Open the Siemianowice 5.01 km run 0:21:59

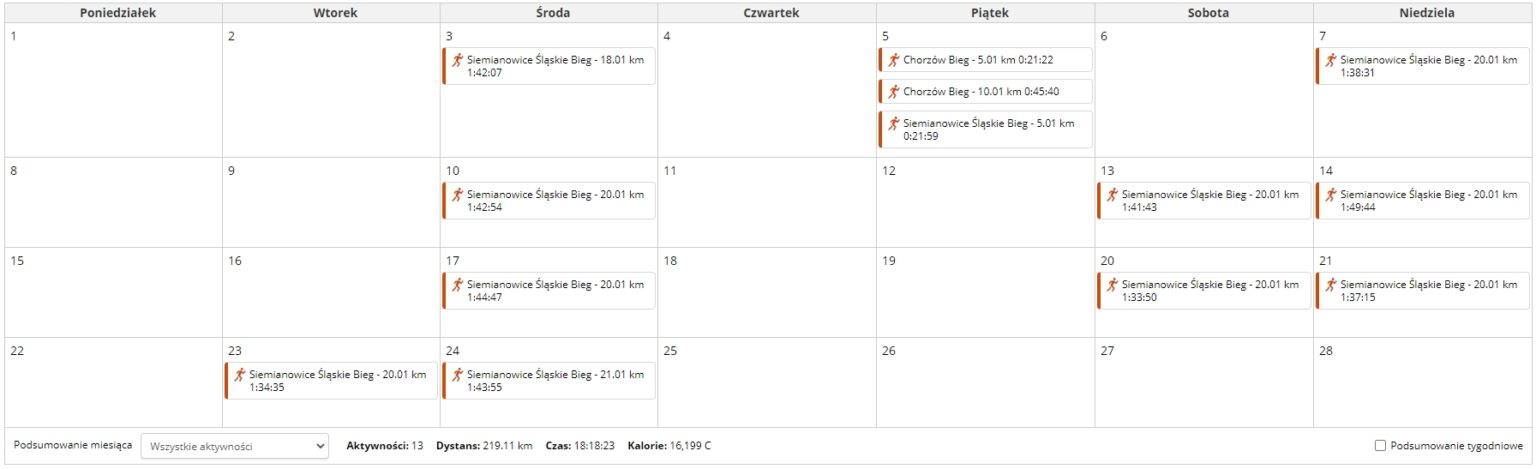[x=985, y=130]
